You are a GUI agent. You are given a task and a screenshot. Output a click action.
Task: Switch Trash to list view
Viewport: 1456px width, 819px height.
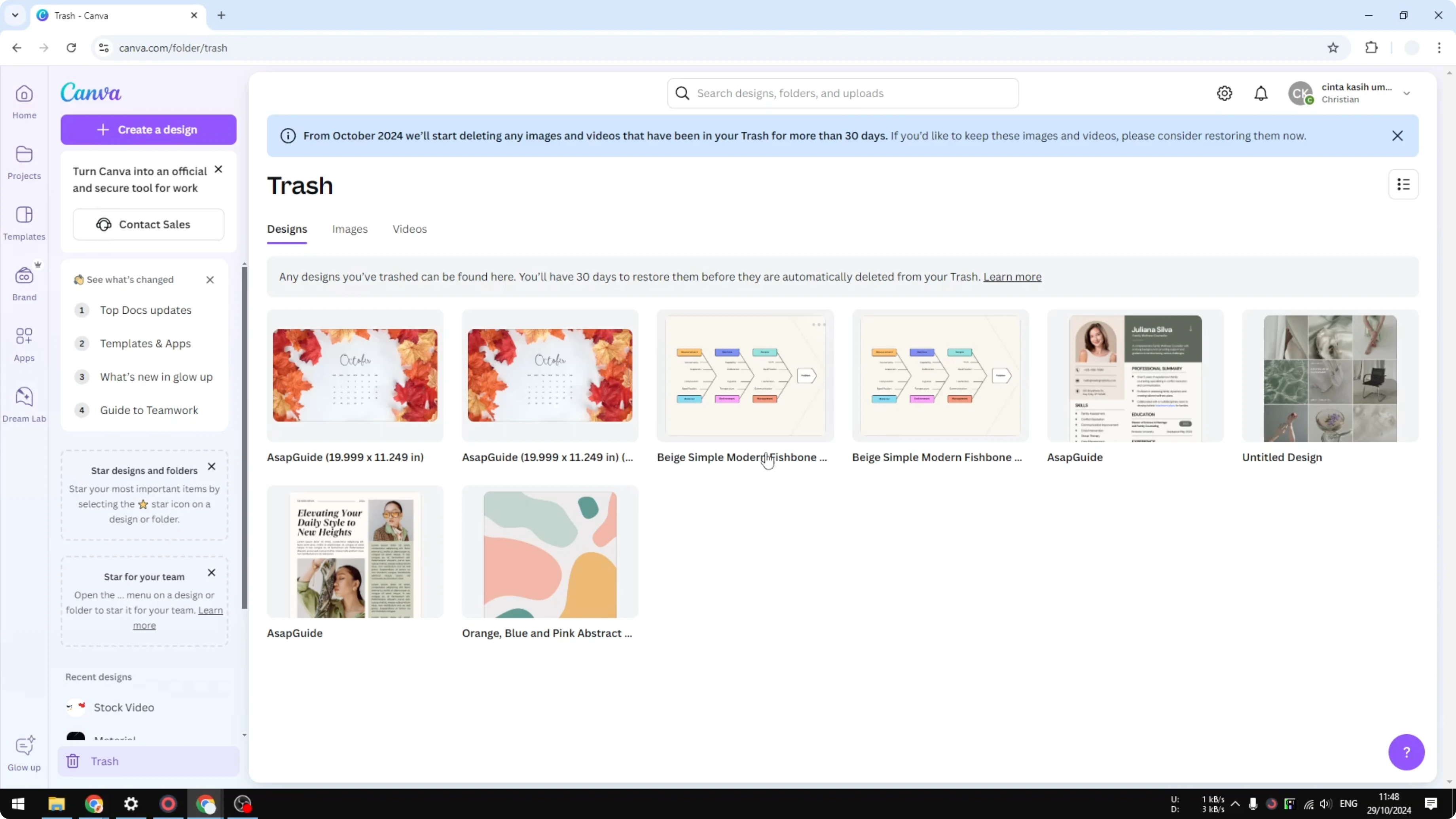click(x=1404, y=185)
